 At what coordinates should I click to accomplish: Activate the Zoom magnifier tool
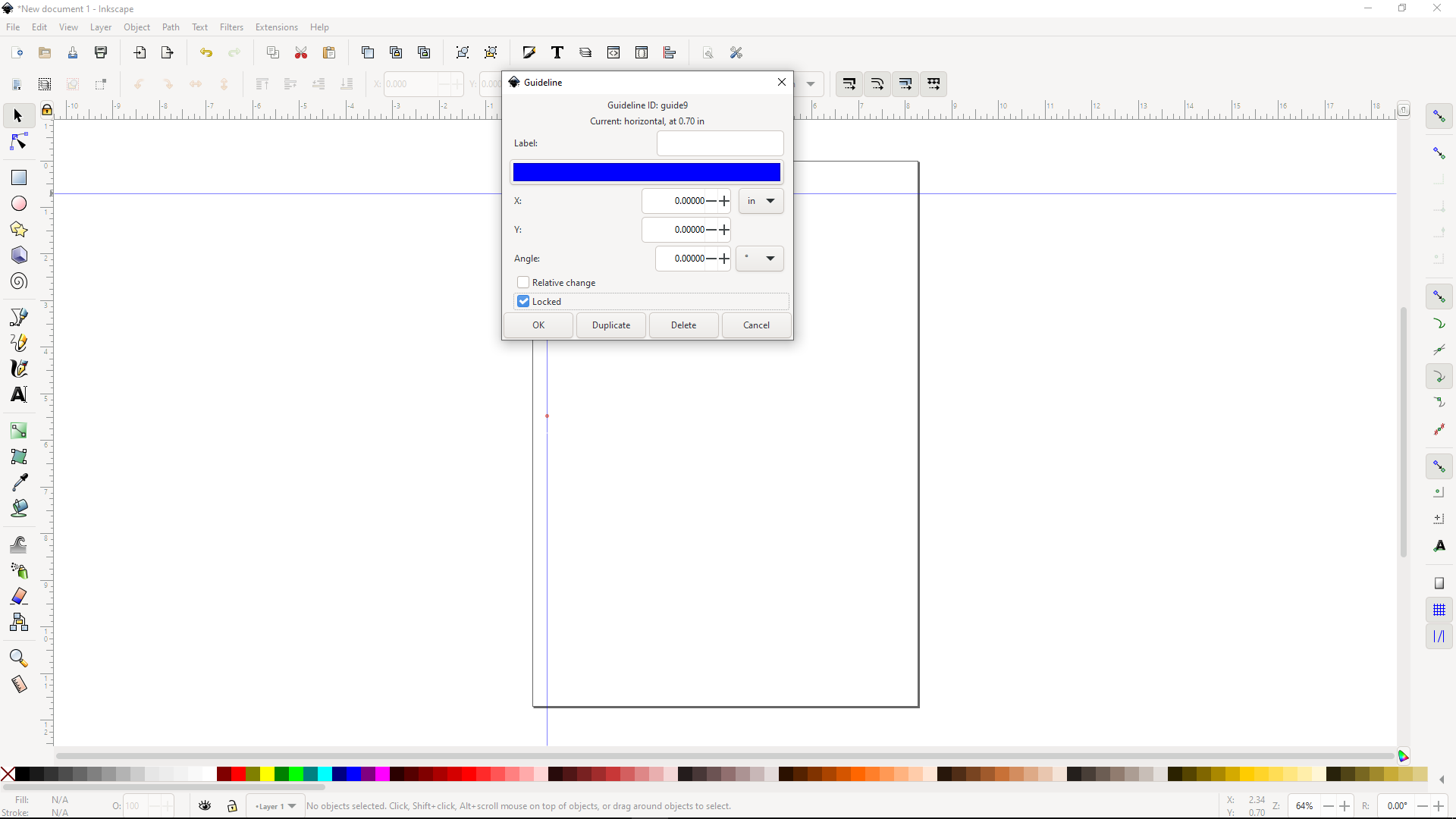19,658
